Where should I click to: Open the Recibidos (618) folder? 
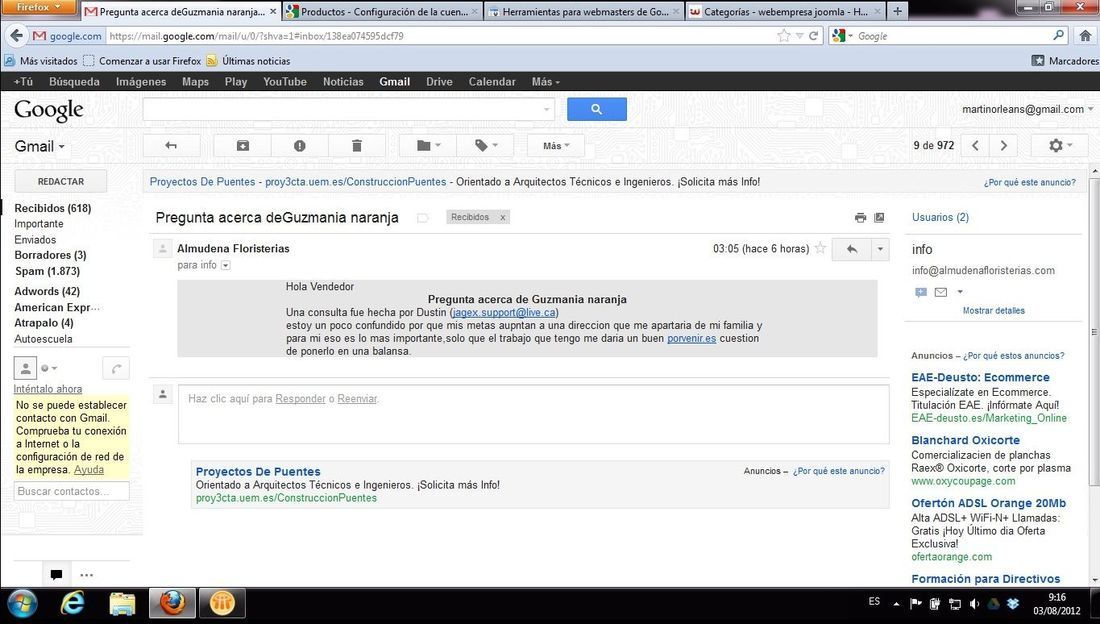coord(53,208)
